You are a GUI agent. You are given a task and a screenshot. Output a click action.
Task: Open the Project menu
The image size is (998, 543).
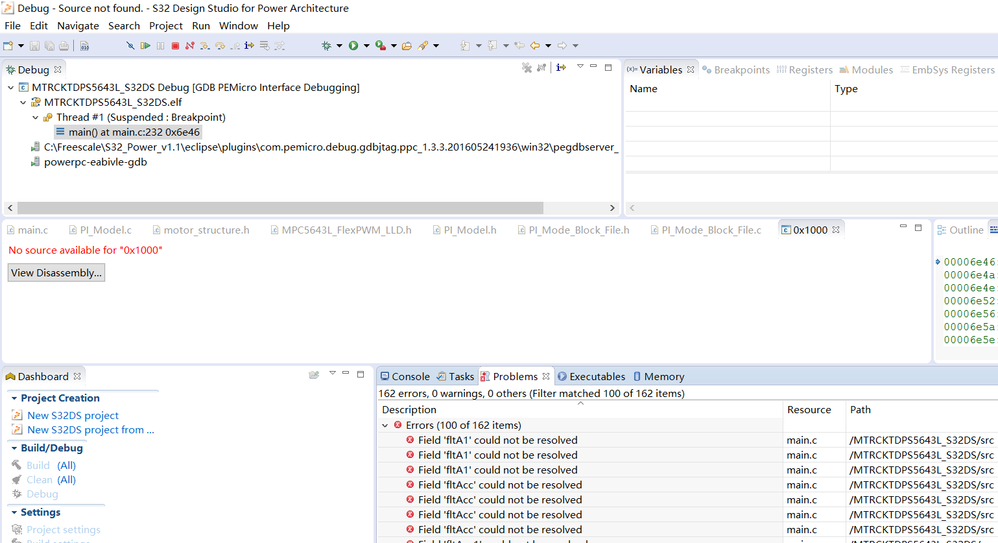point(165,25)
